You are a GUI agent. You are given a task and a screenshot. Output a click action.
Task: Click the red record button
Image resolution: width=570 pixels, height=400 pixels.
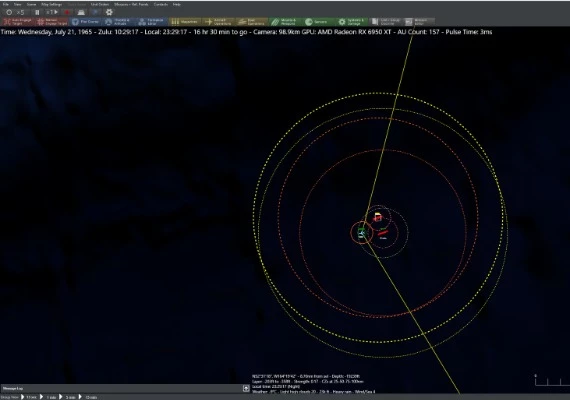tap(67, 12)
